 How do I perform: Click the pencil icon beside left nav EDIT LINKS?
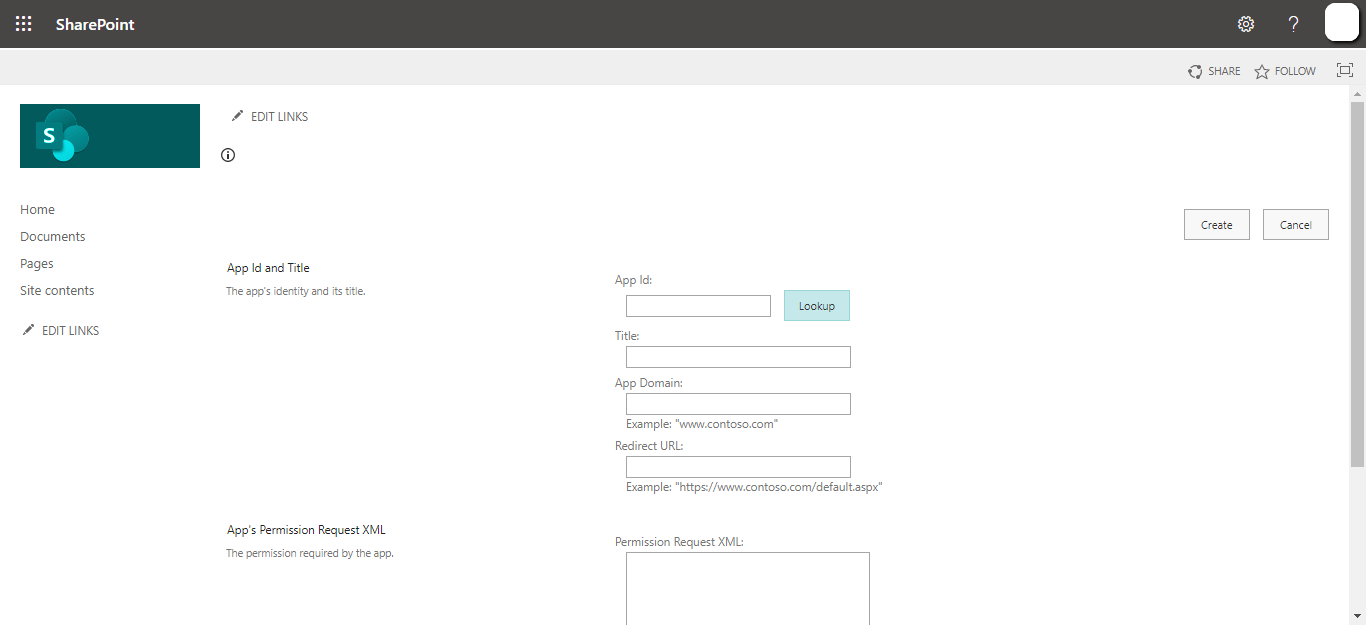tap(28, 330)
